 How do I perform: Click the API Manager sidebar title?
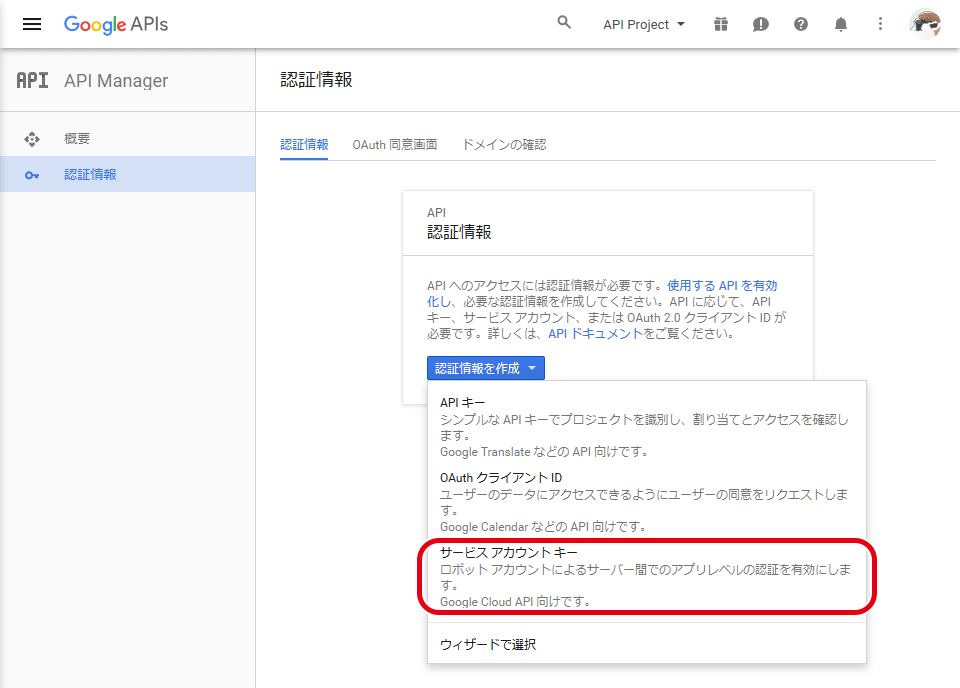(x=116, y=80)
